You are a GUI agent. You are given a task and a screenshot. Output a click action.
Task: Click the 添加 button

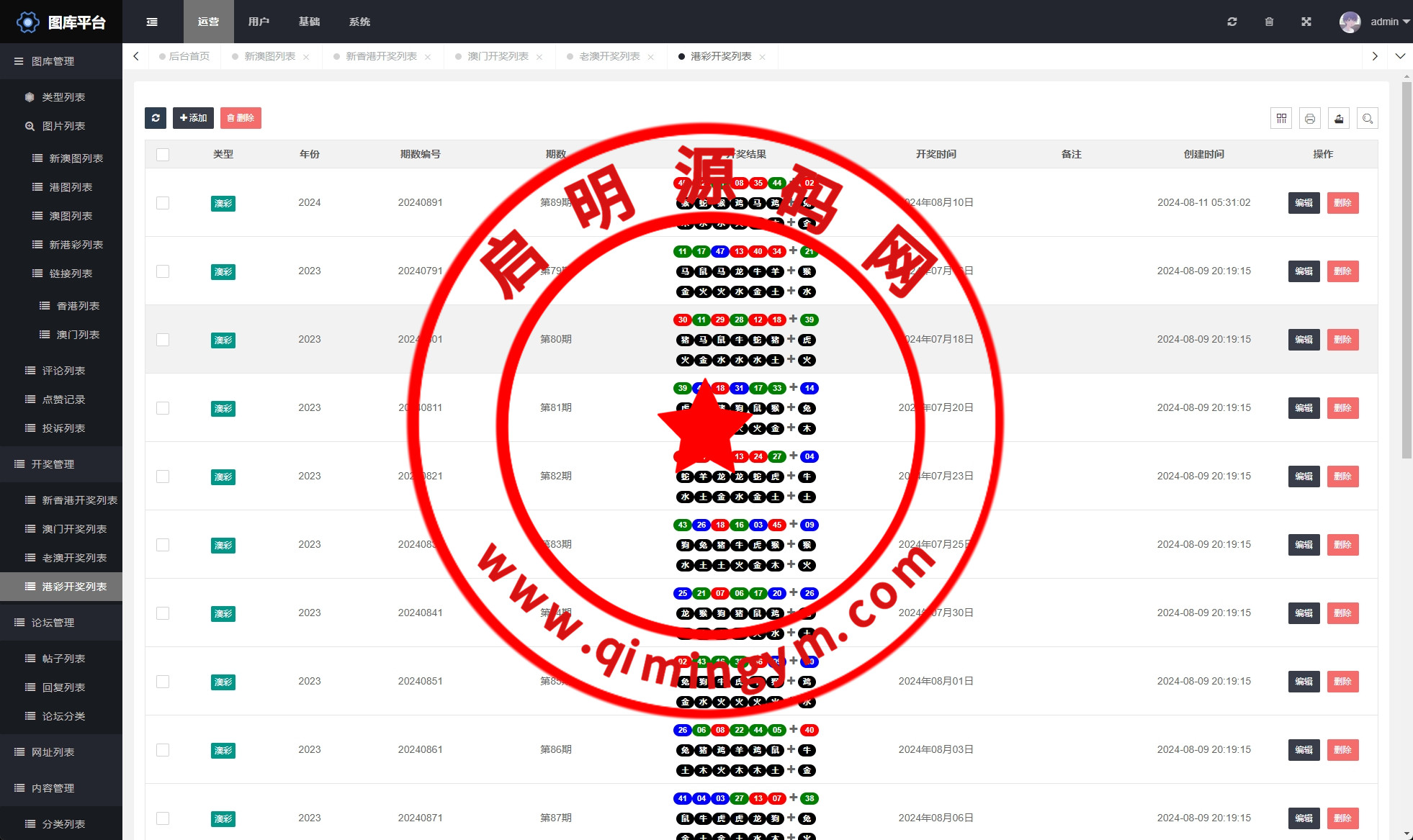click(193, 118)
